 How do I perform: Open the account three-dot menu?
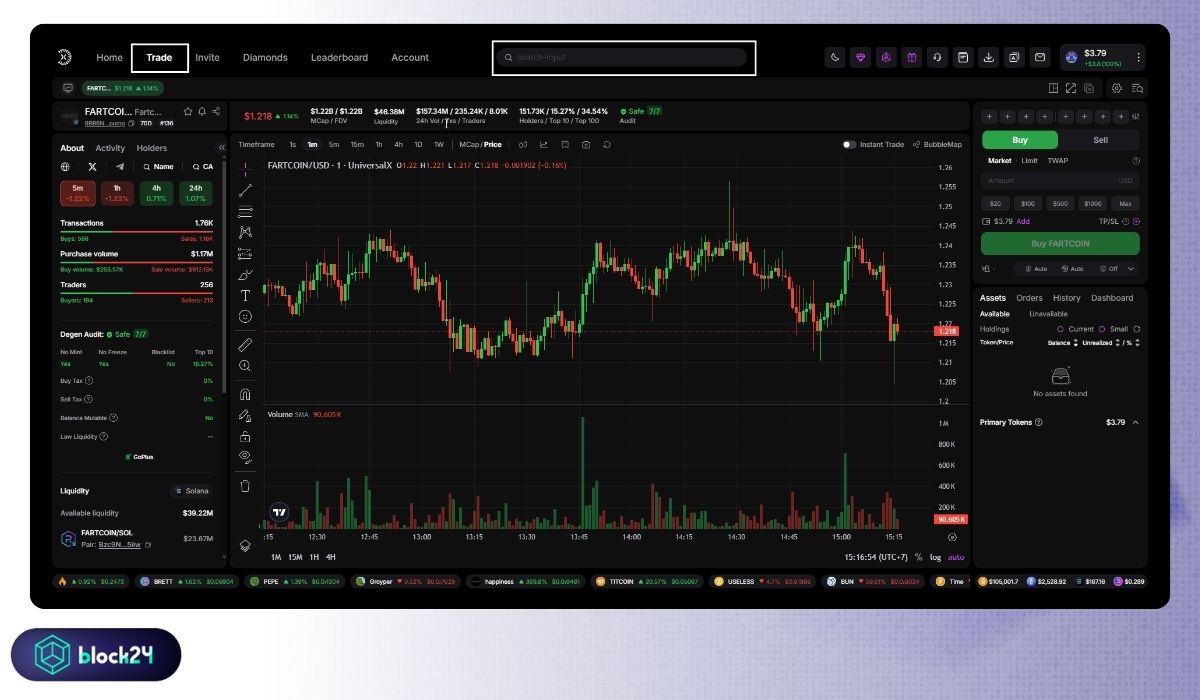point(1138,57)
